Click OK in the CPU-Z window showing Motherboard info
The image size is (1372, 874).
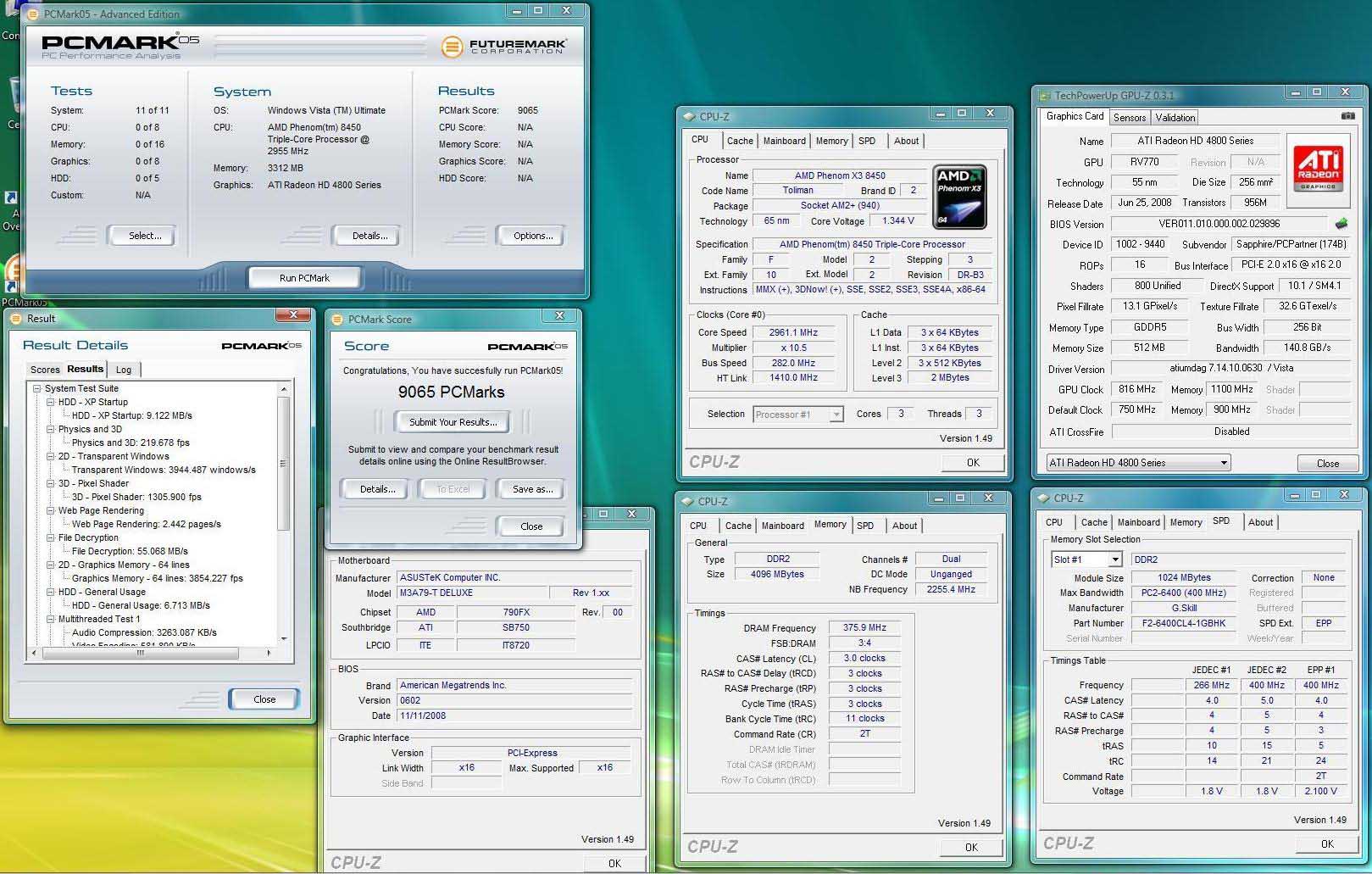click(x=614, y=863)
